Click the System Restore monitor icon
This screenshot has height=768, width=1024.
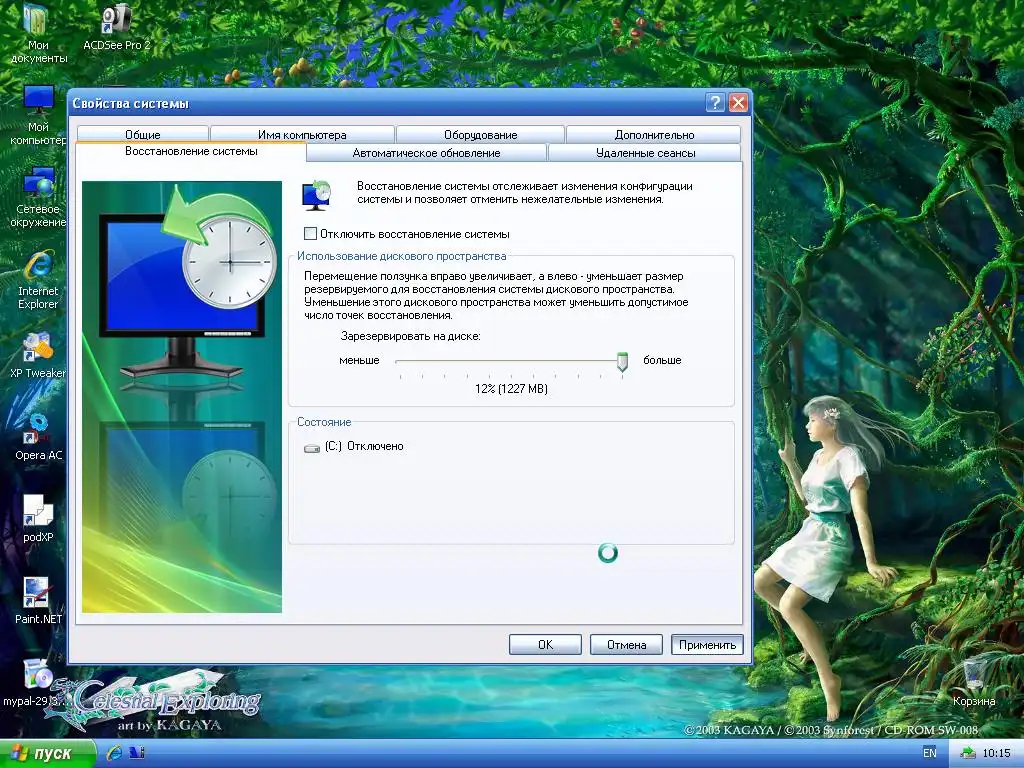click(x=317, y=195)
